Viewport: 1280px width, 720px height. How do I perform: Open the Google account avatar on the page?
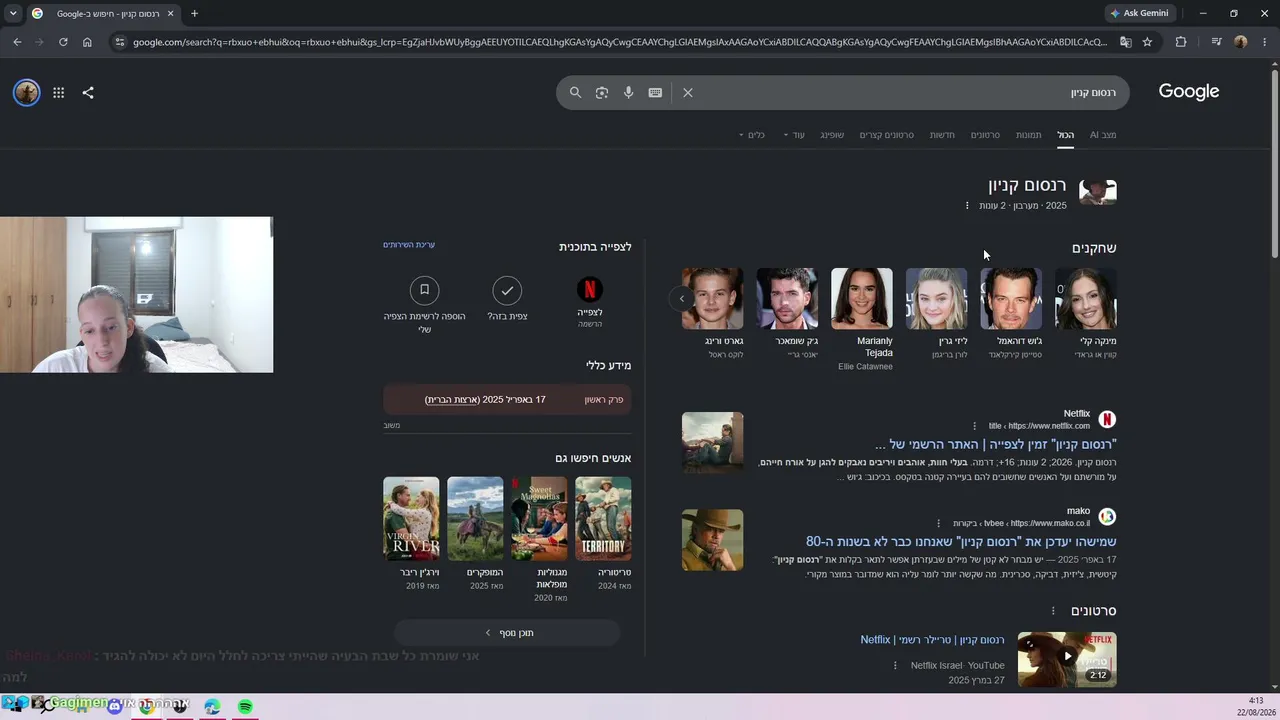[x=26, y=92]
